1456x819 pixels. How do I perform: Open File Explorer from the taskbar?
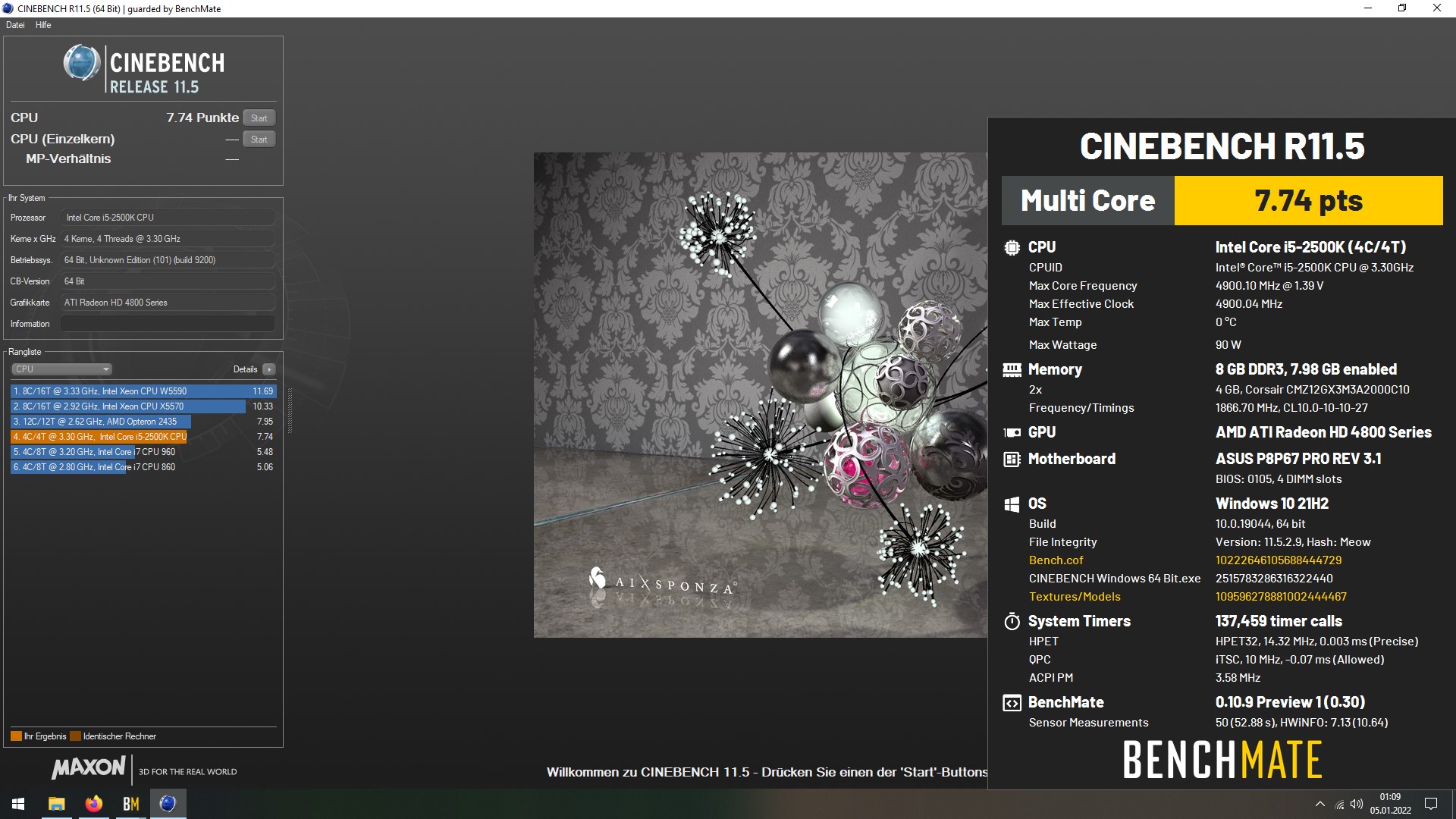click(x=56, y=804)
